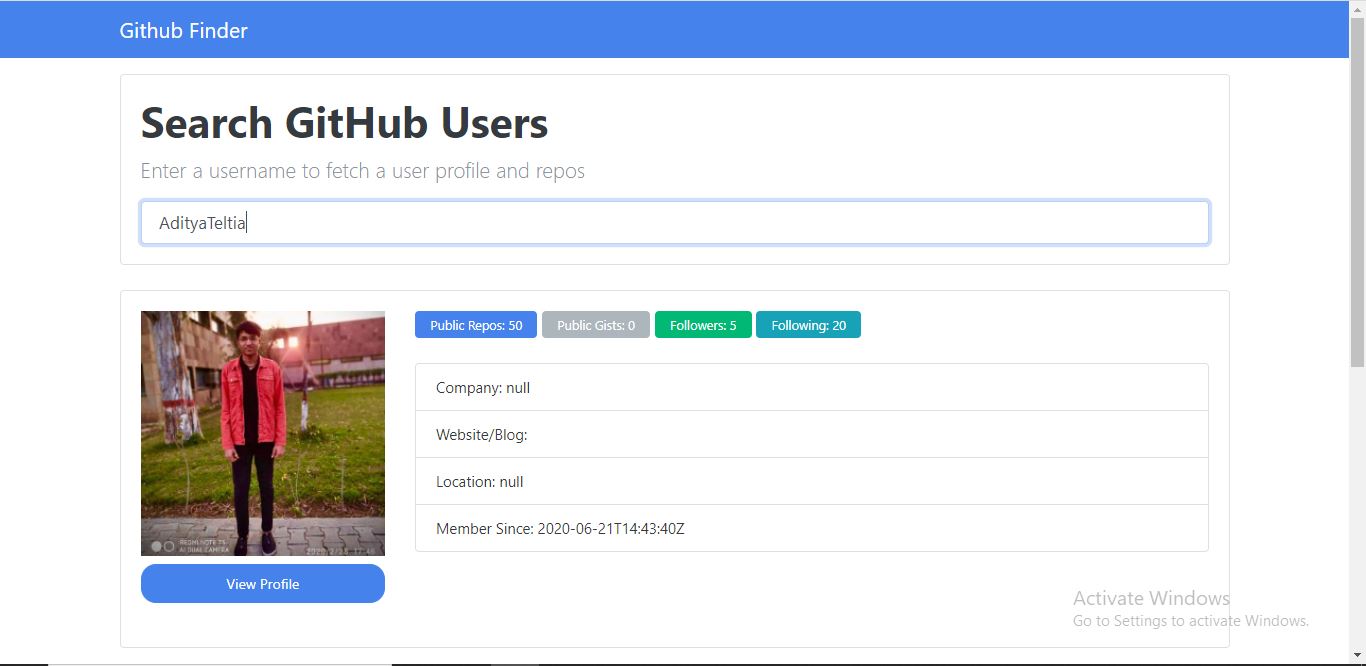Select the Following: 20 badge
Image resolution: width=1366 pixels, height=666 pixels.
coord(808,324)
